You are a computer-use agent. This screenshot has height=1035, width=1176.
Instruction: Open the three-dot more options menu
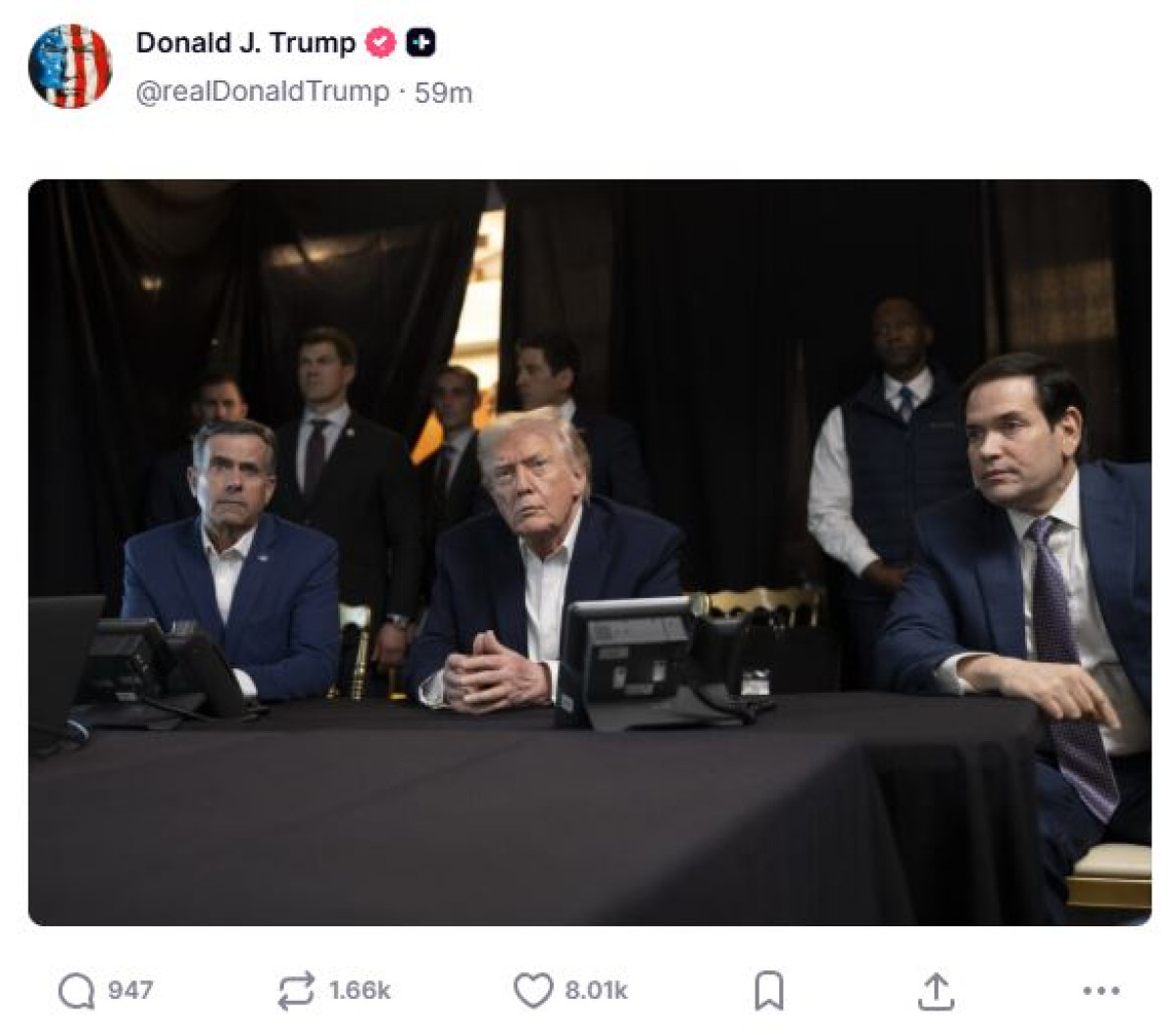pos(1101,991)
